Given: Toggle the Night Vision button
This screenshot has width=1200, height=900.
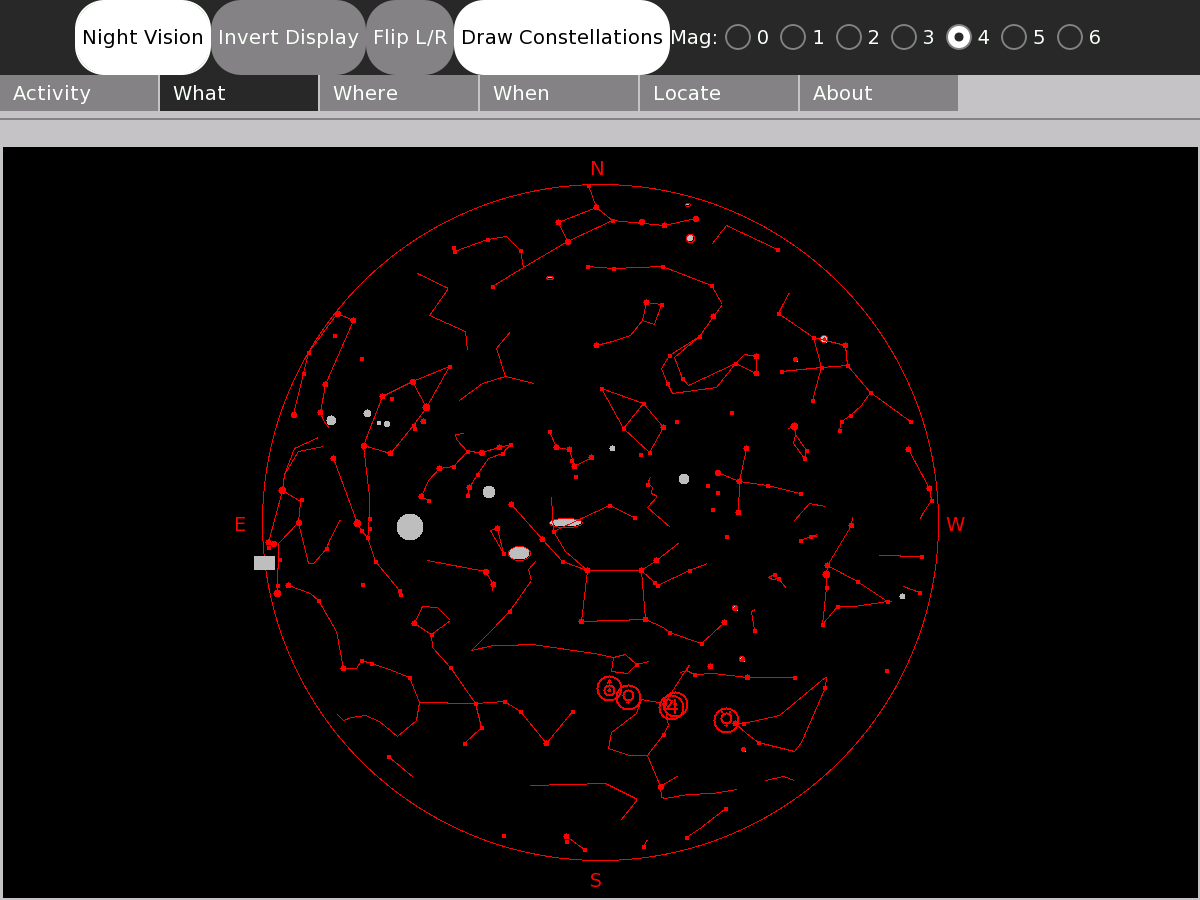Looking at the screenshot, I should pyautogui.click(x=143, y=37).
